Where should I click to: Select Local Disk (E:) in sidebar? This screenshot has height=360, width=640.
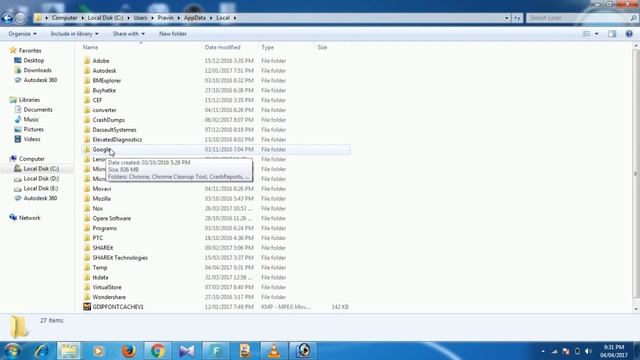tap(41, 188)
